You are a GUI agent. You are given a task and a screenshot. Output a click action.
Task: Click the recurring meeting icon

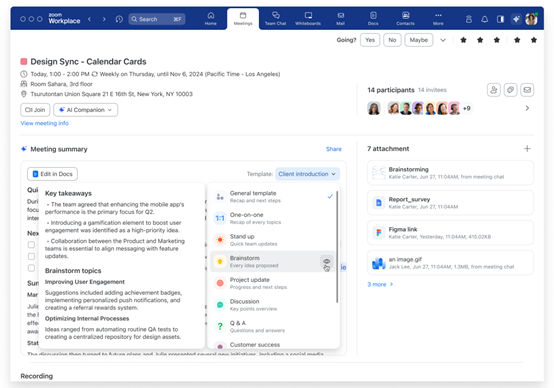pyautogui.click(x=94, y=74)
